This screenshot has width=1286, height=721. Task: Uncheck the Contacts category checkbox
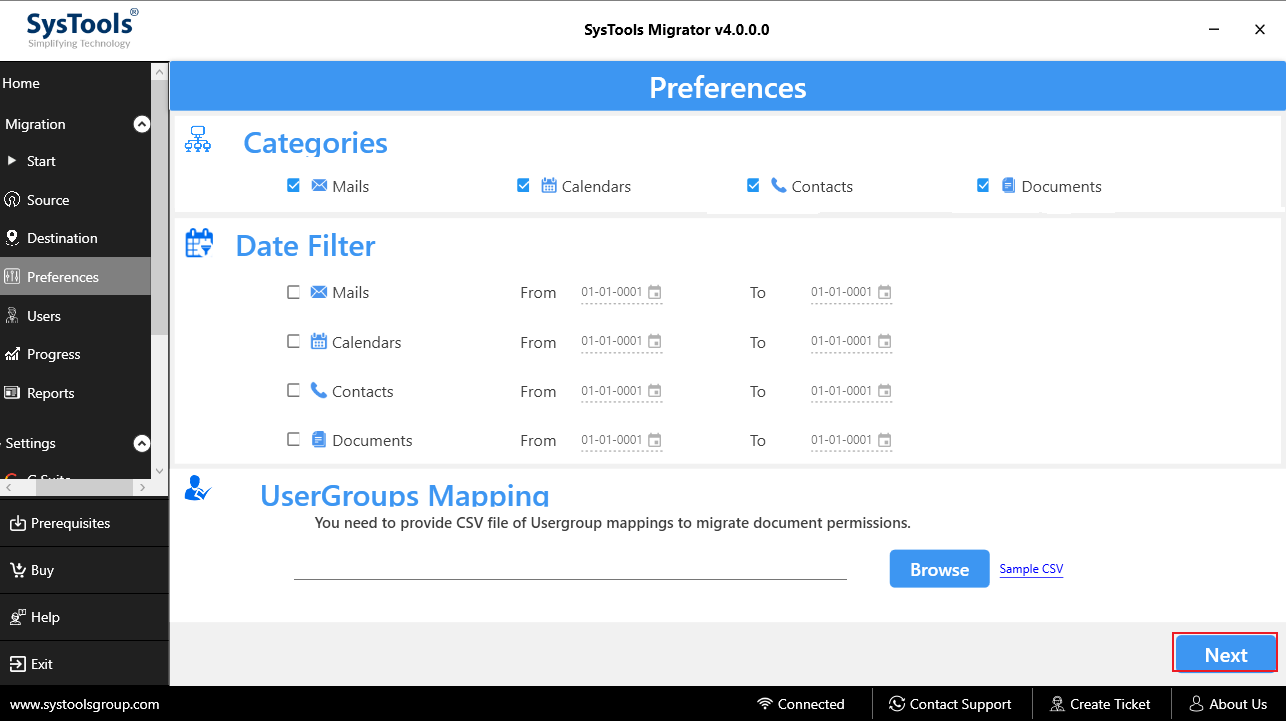(753, 185)
